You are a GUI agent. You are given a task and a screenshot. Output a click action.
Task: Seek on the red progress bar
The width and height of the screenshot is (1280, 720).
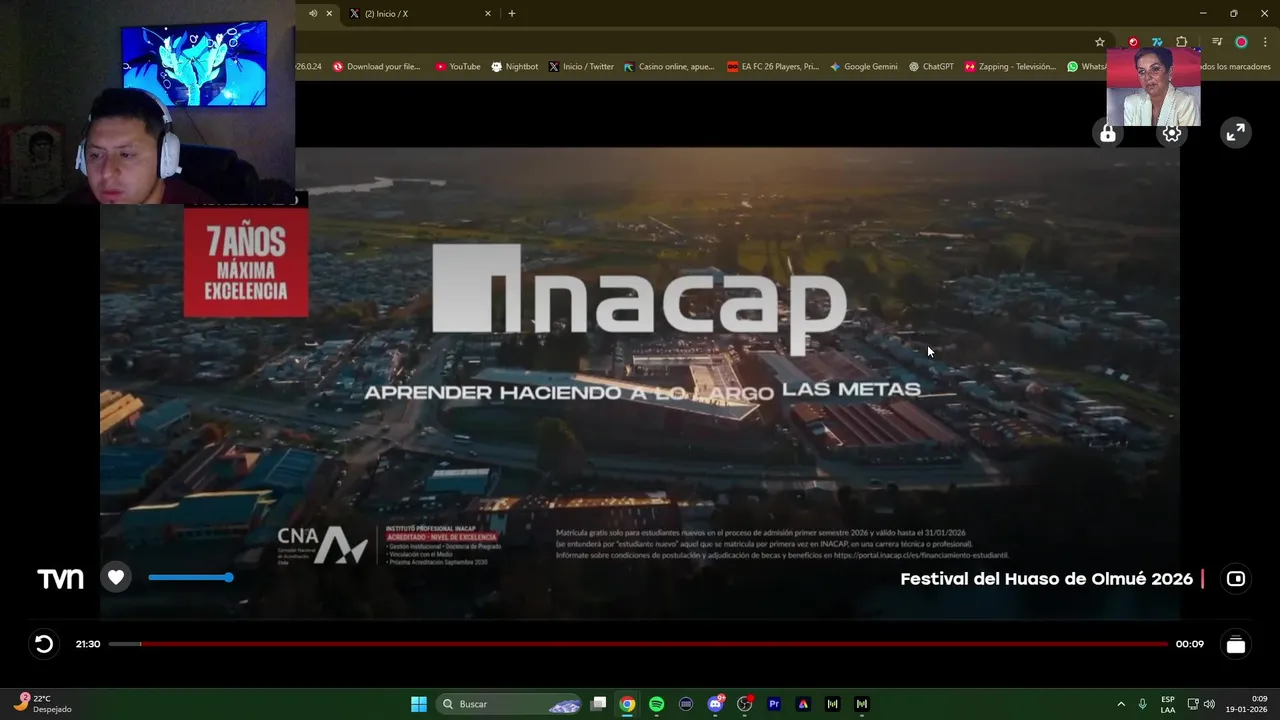638,644
